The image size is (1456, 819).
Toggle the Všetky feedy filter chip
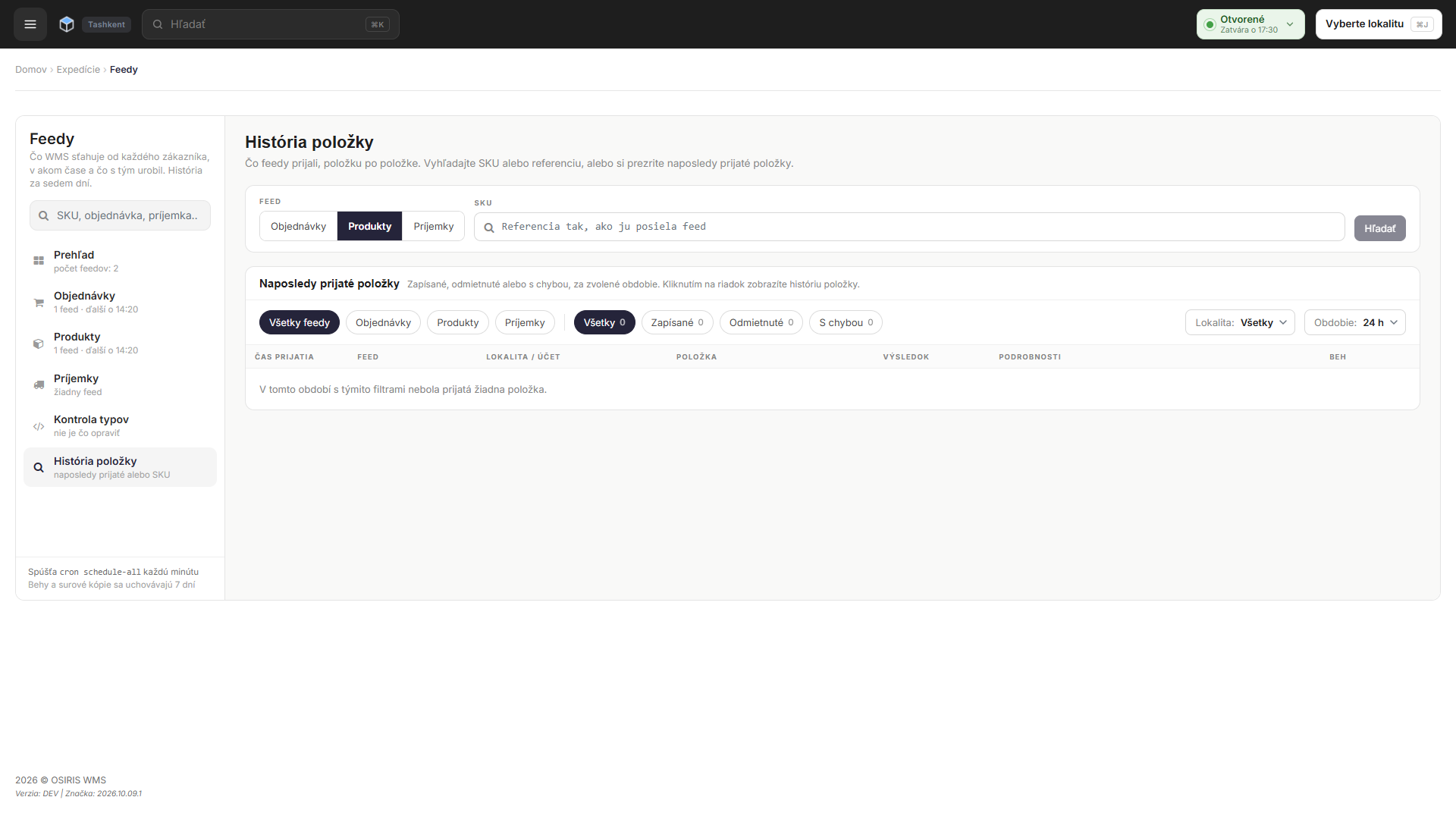[300, 322]
